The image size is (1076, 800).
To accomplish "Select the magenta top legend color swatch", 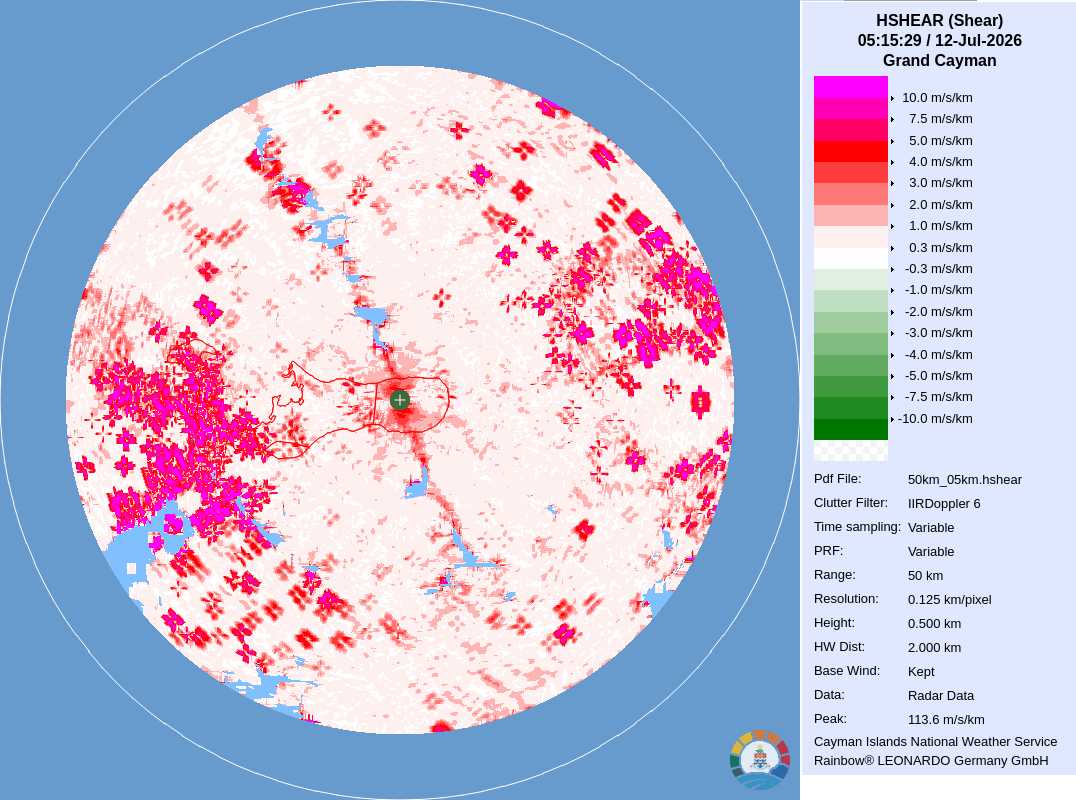I will coord(851,87).
